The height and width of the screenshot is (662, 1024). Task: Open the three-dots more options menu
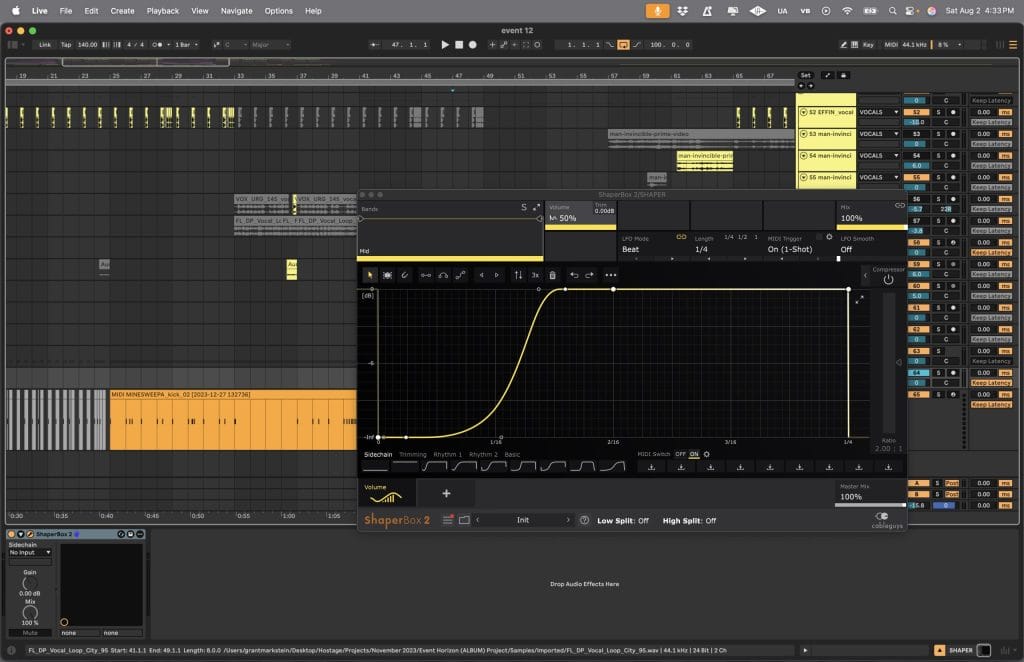pos(611,275)
